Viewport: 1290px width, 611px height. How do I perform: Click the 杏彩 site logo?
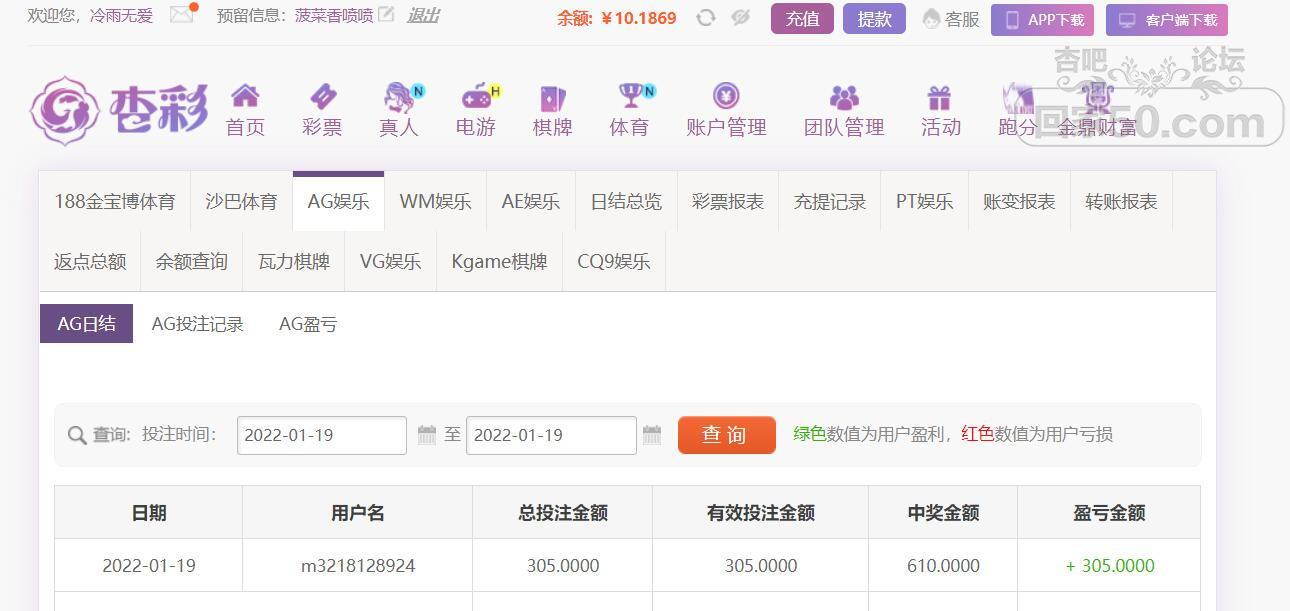point(119,109)
